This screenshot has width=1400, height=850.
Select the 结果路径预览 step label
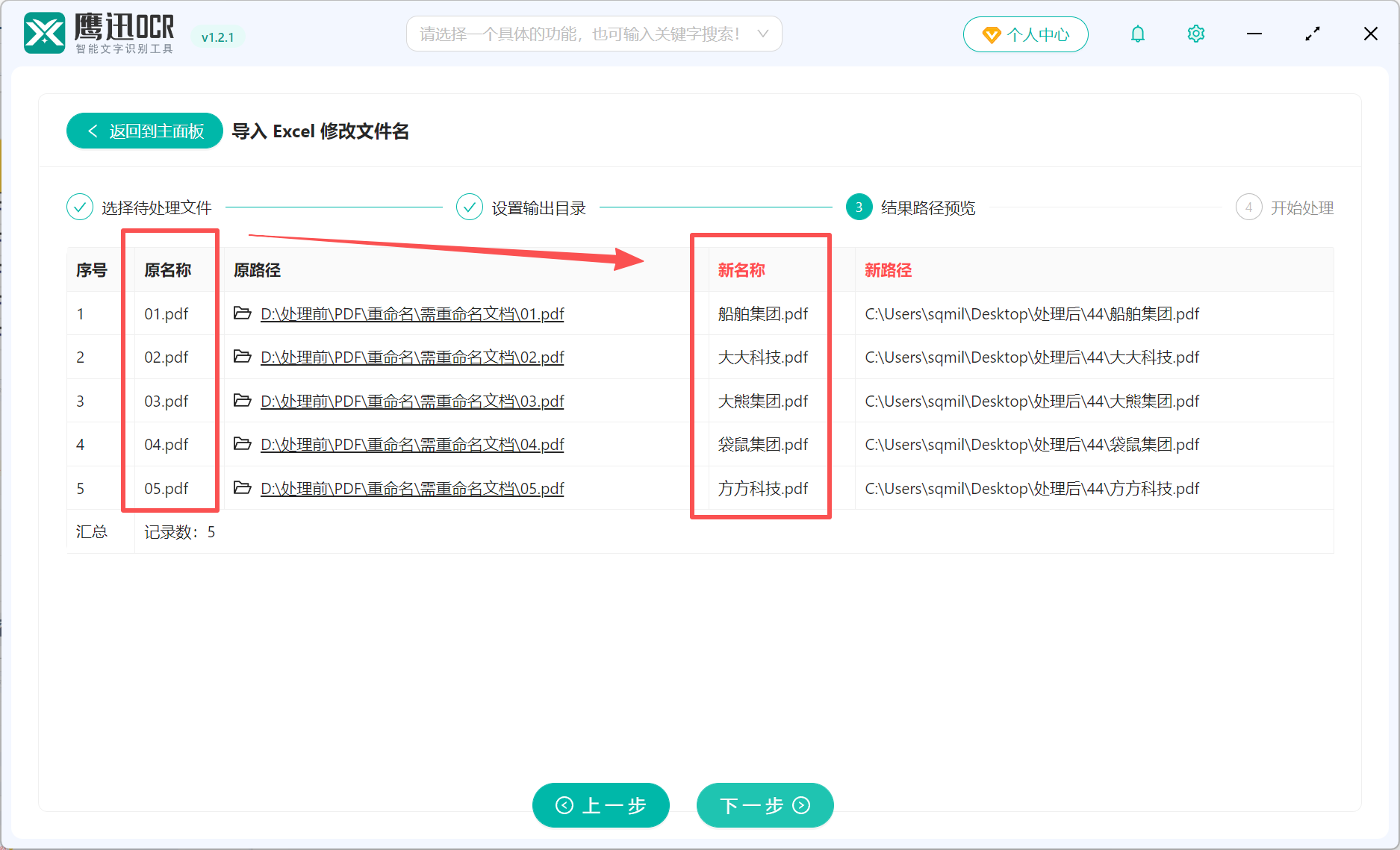click(928, 207)
